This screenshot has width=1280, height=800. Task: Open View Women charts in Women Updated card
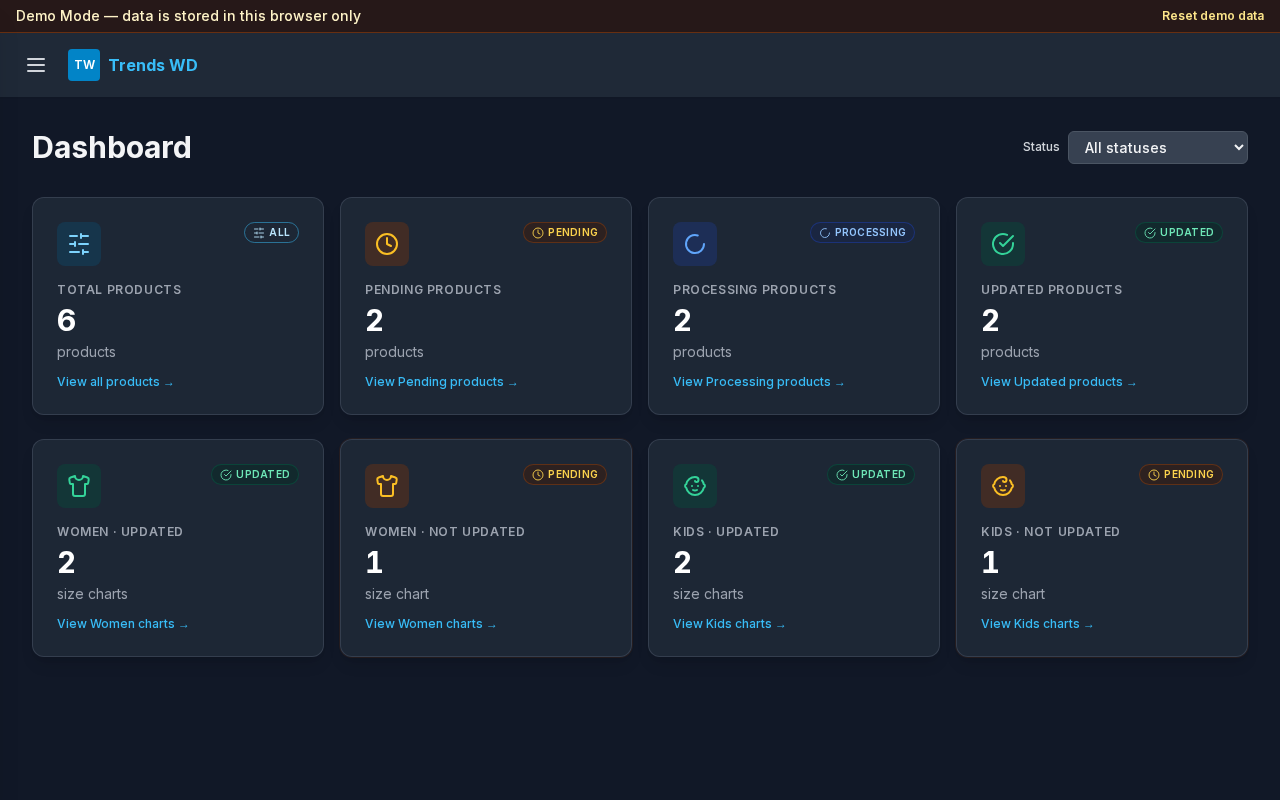click(123, 624)
